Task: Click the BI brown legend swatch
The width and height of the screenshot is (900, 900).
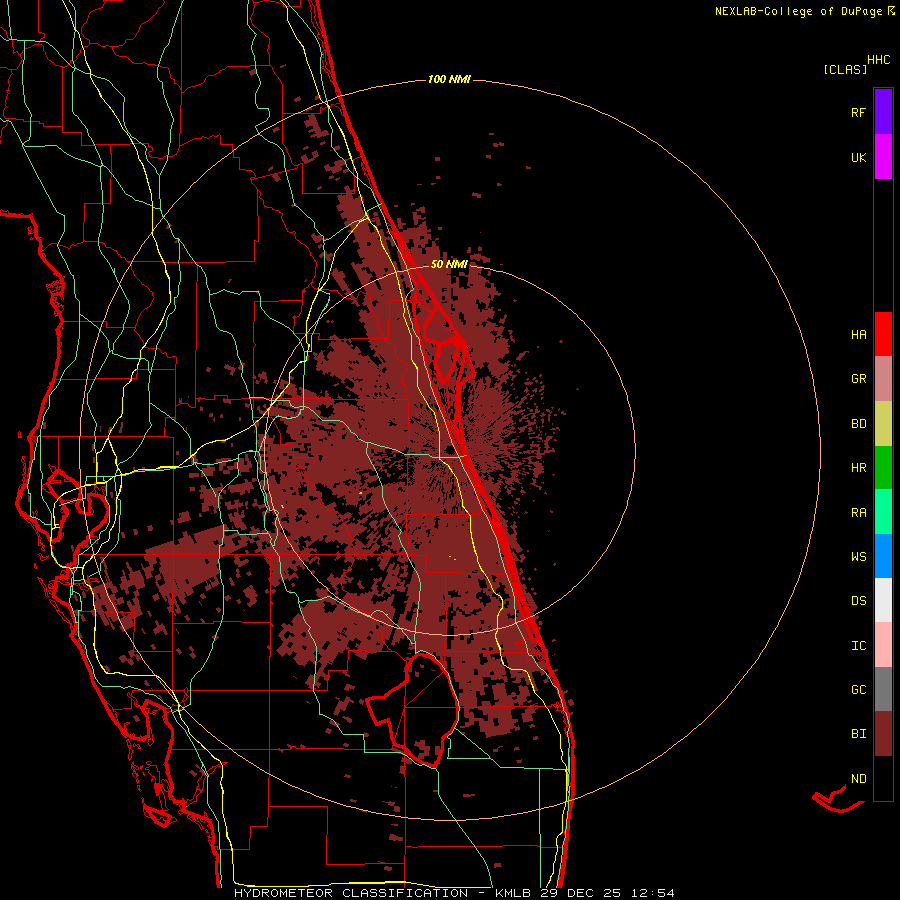Action: coord(883,734)
